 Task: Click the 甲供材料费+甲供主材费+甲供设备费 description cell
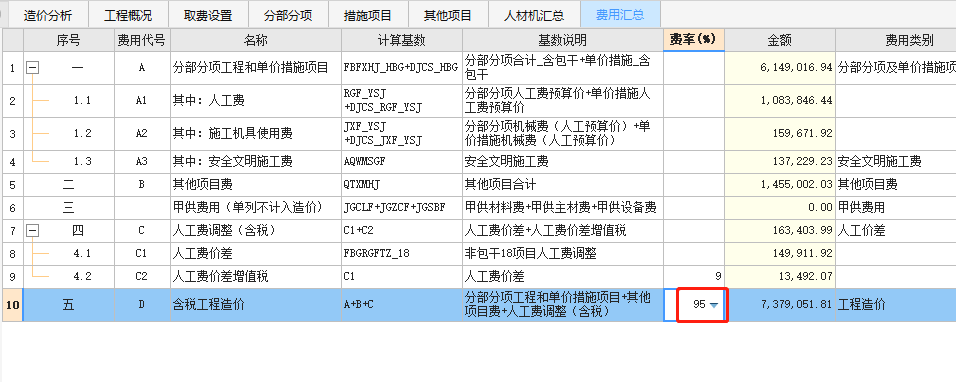(x=562, y=208)
